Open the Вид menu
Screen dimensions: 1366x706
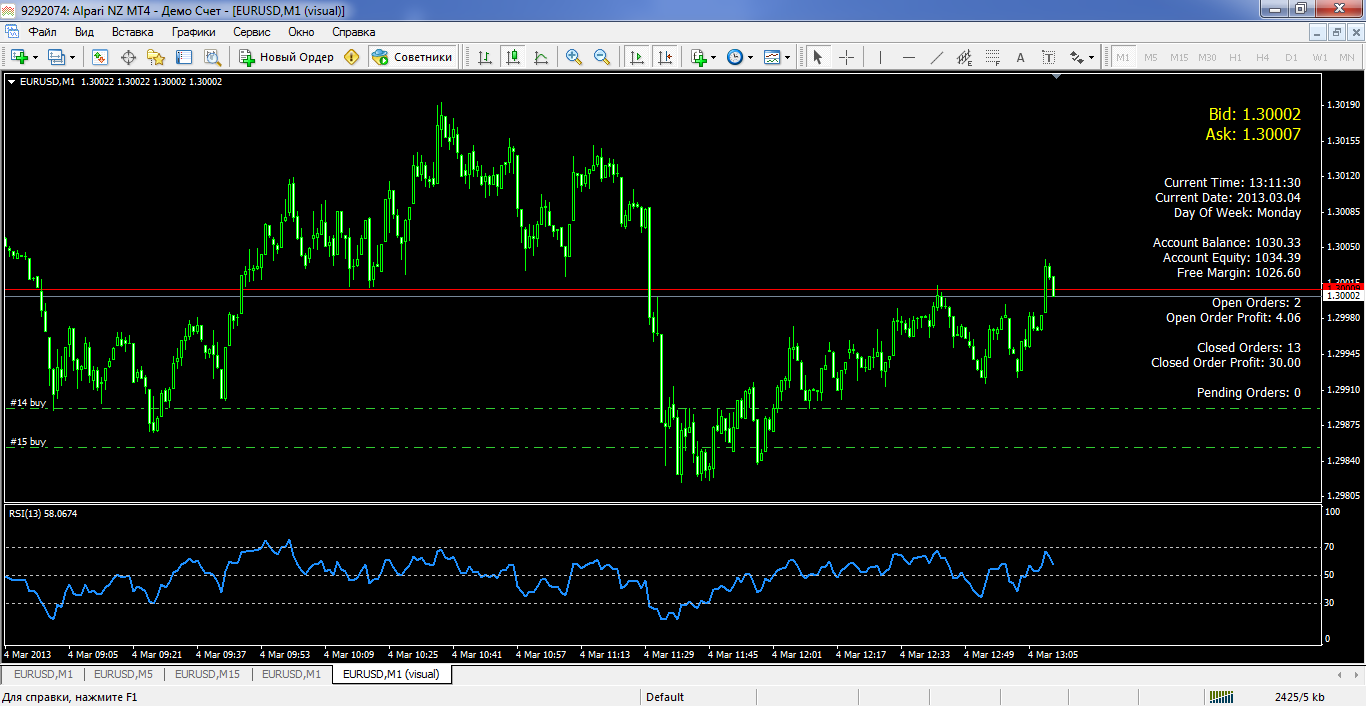84,31
